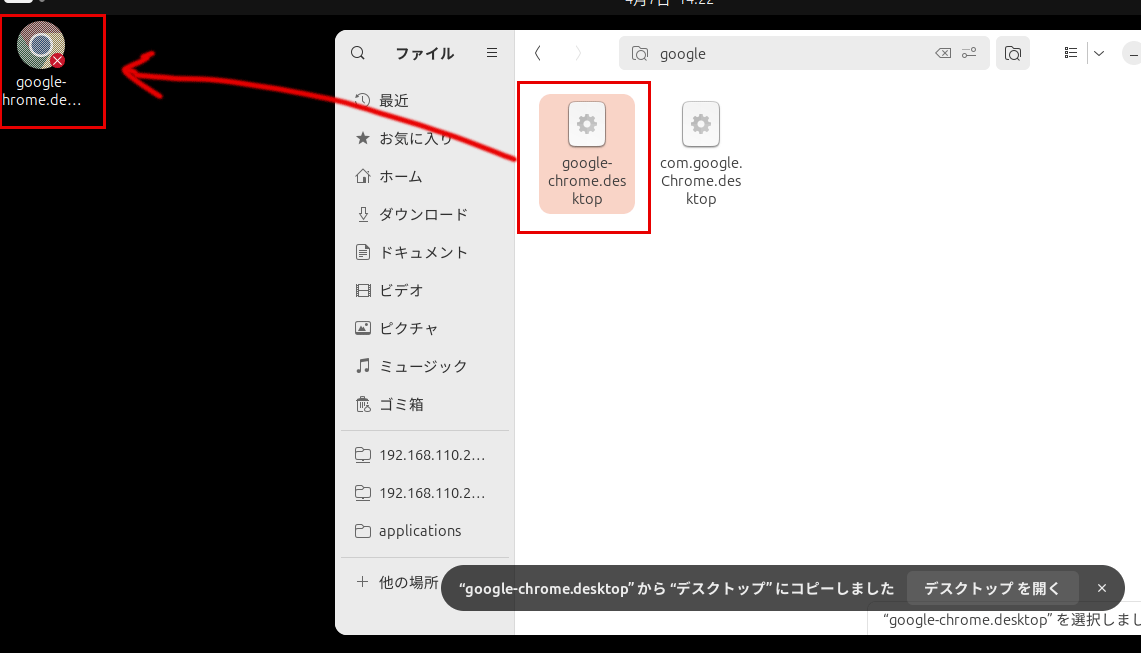This screenshot has width=1141, height=653.
Task: Go to ホーム (Home) folder
Action: click(400, 177)
